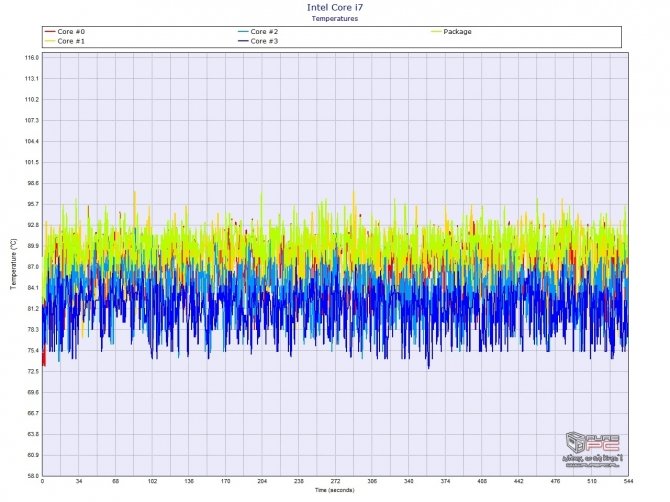This screenshot has width=670, height=502.
Task: Click the 116.0 y-axis value
Action: 32,58
